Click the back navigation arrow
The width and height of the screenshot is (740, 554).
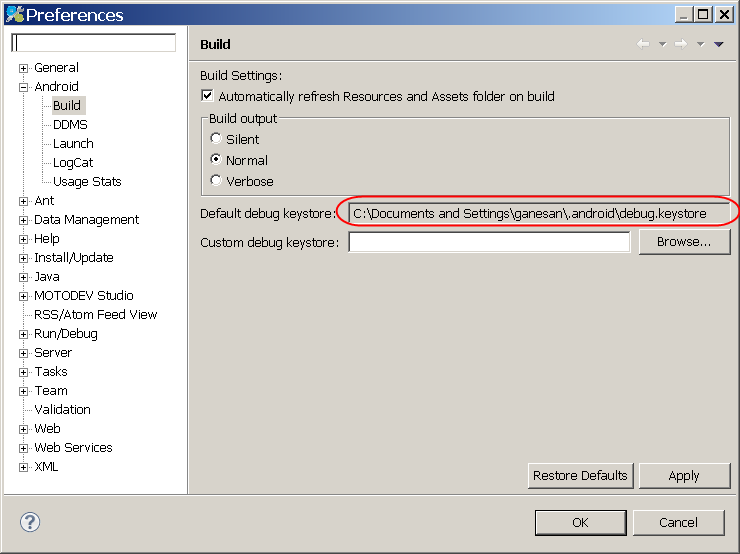tap(643, 44)
